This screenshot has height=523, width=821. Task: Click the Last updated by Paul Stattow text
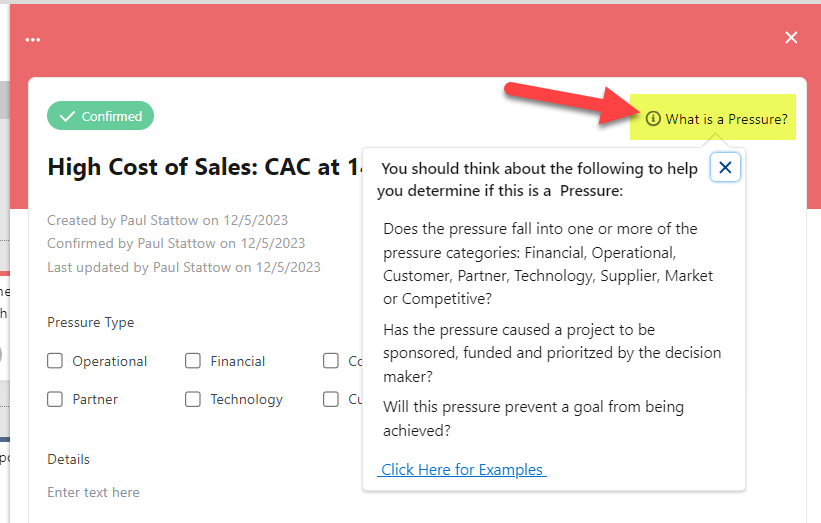coord(184,268)
